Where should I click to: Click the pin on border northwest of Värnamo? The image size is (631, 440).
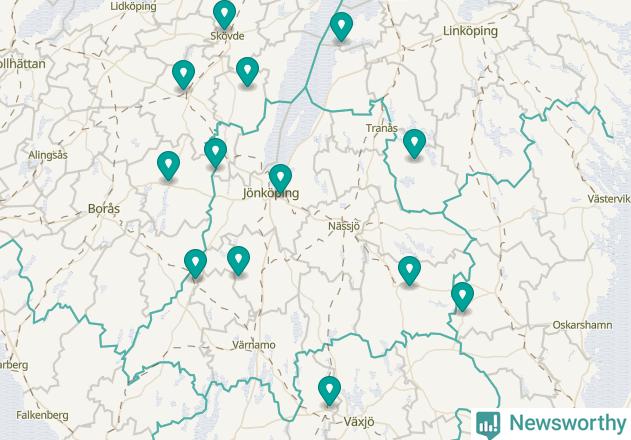(196, 264)
